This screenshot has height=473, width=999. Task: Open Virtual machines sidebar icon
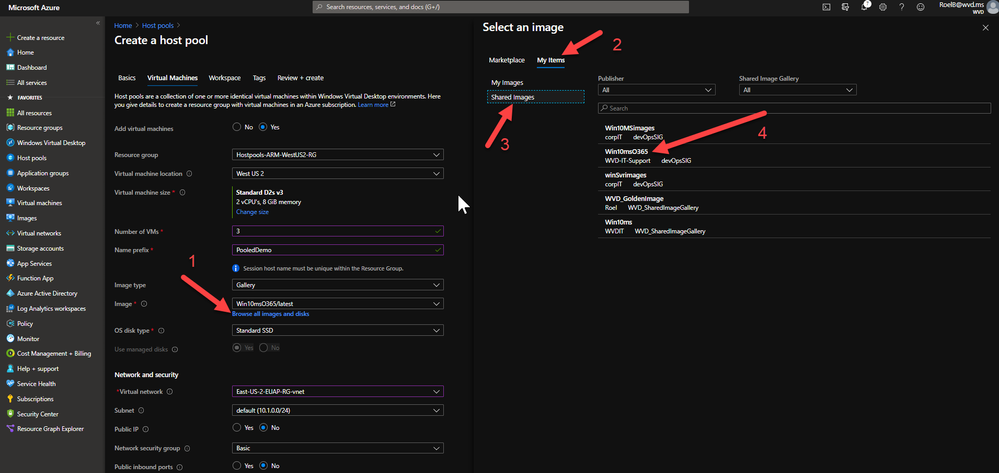(x=10, y=203)
